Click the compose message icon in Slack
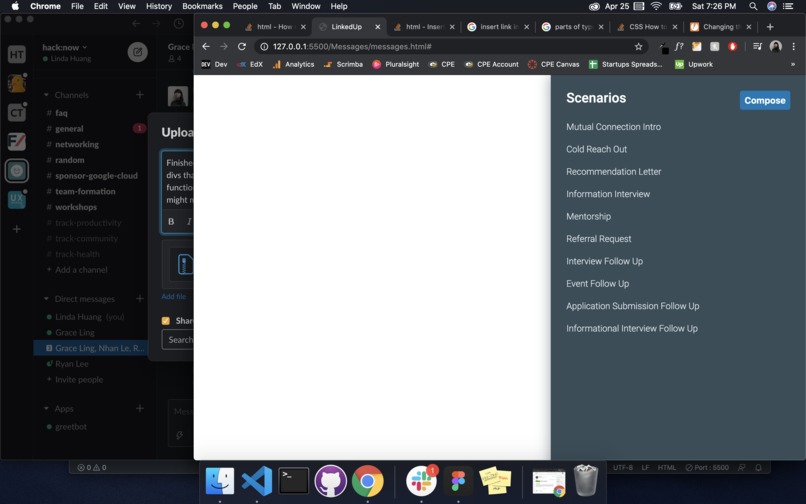 pos(137,52)
